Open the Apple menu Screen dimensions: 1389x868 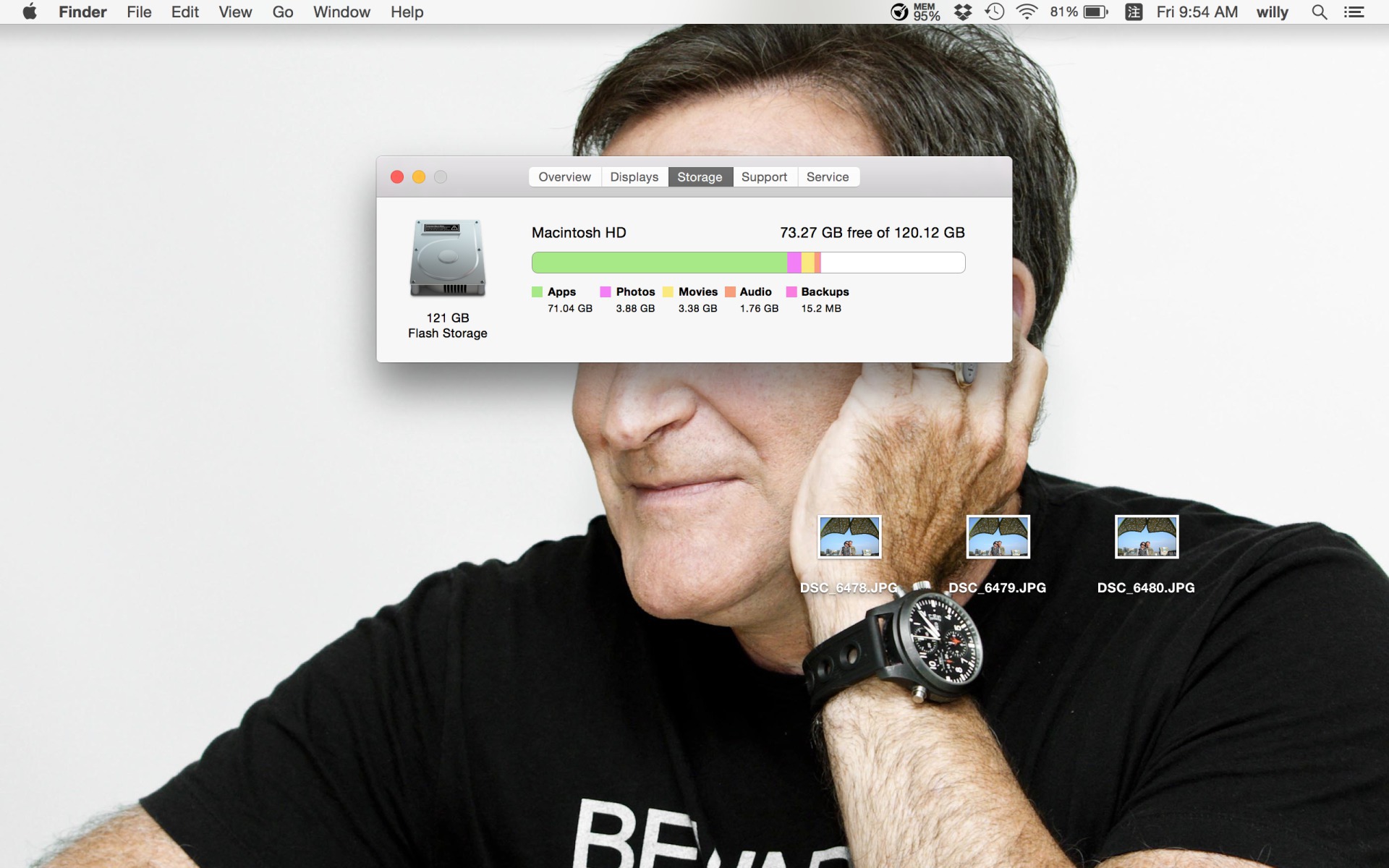click(30, 12)
